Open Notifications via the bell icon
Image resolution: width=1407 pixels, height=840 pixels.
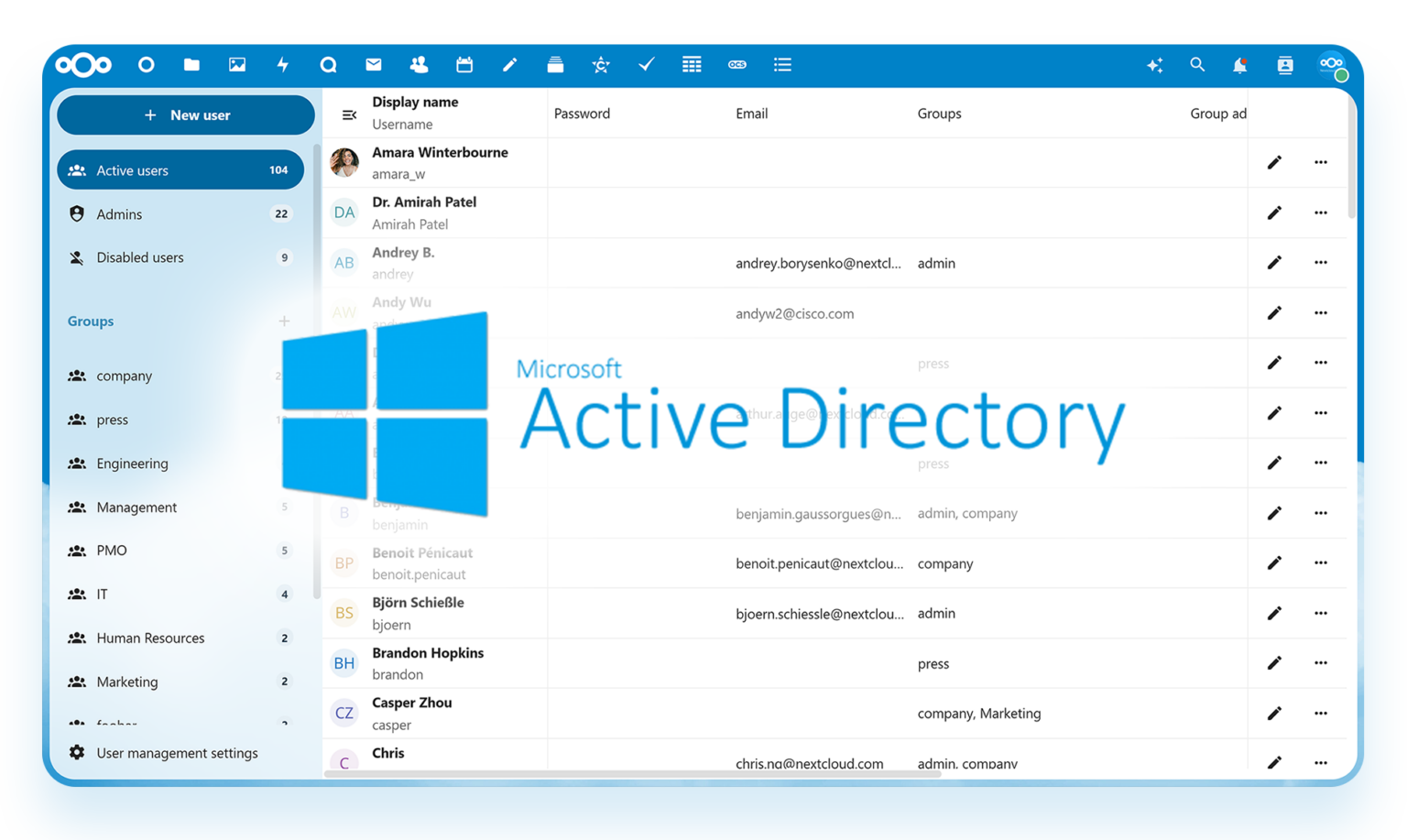(1240, 64)
